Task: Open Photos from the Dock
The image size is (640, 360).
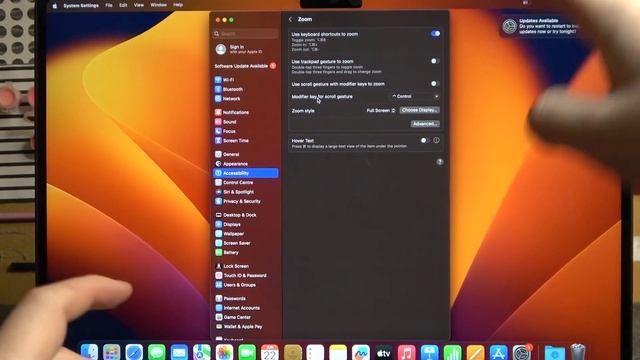Action: point(224,353)
